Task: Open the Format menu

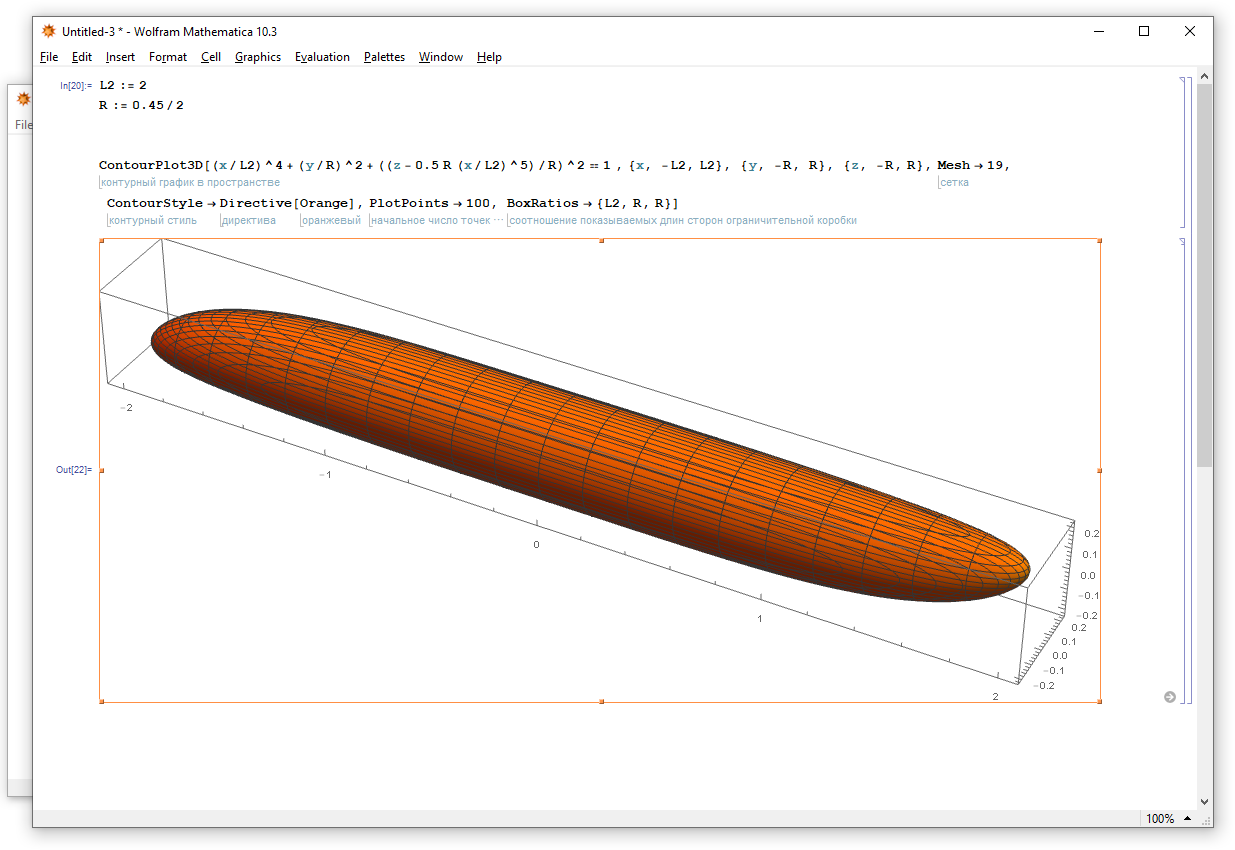Action: coord(168,57)
